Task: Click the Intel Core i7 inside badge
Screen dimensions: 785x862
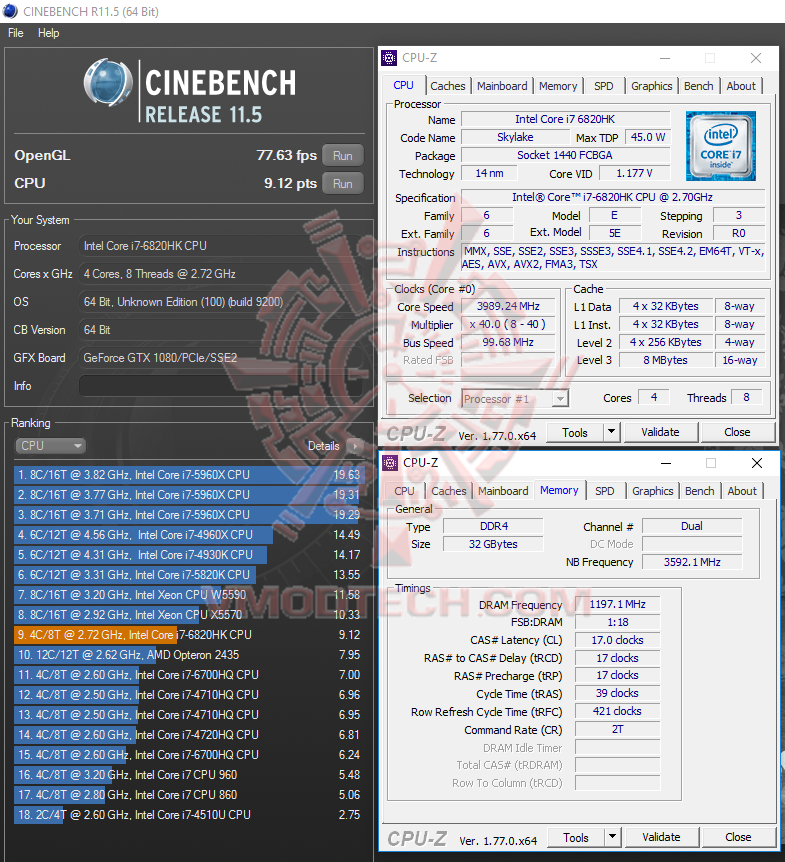Action: tap(721, 146)
